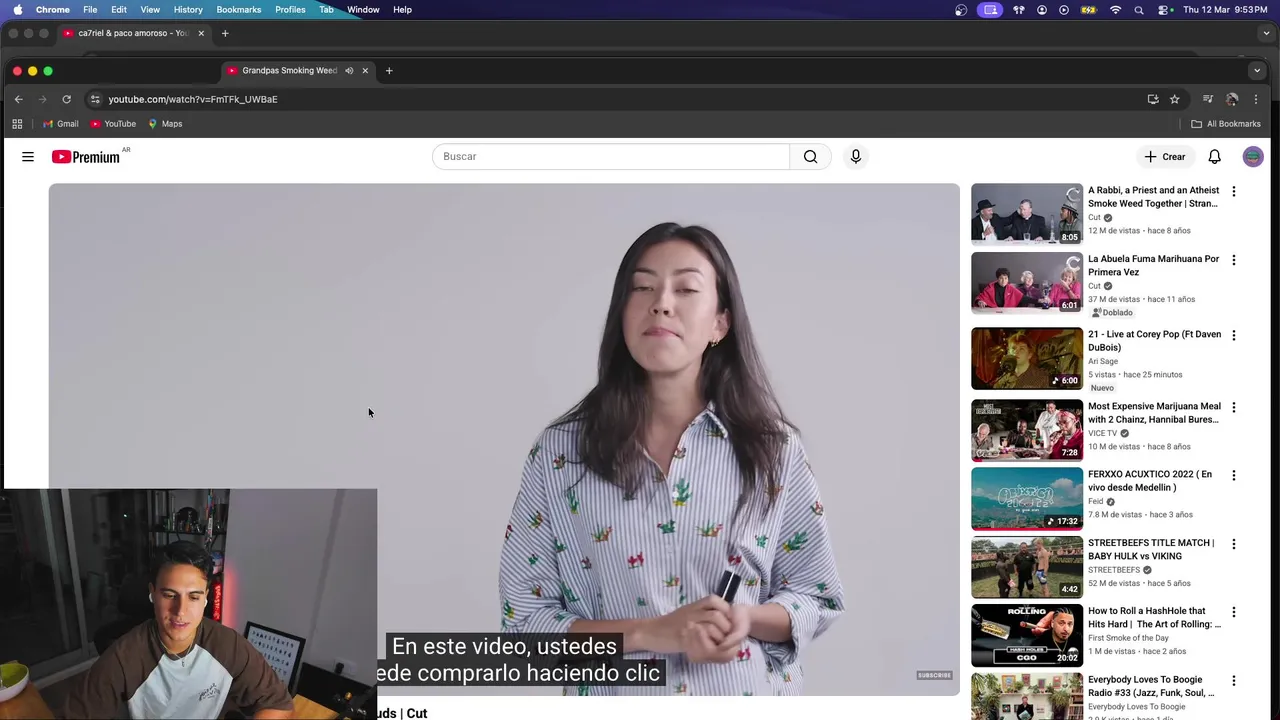The height and width of the screenshot is (720, 1280).
Task: Click the screen sharing indicator in menu bar
Action: coord(990,10)
